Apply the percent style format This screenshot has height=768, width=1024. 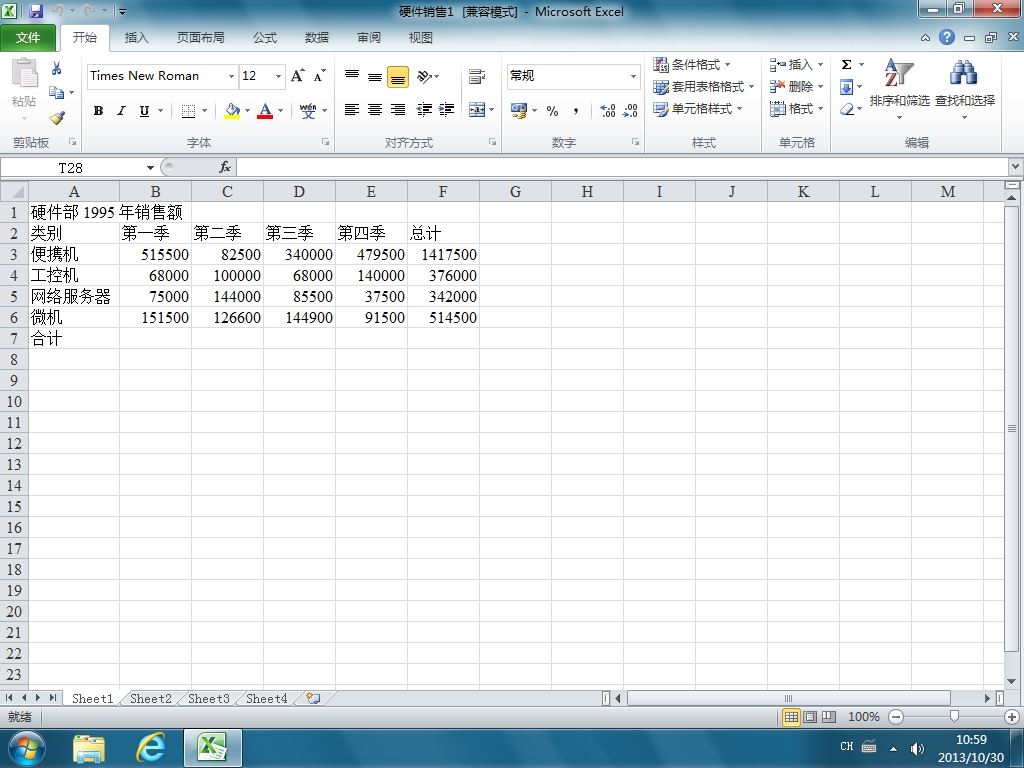coord(552,111)
